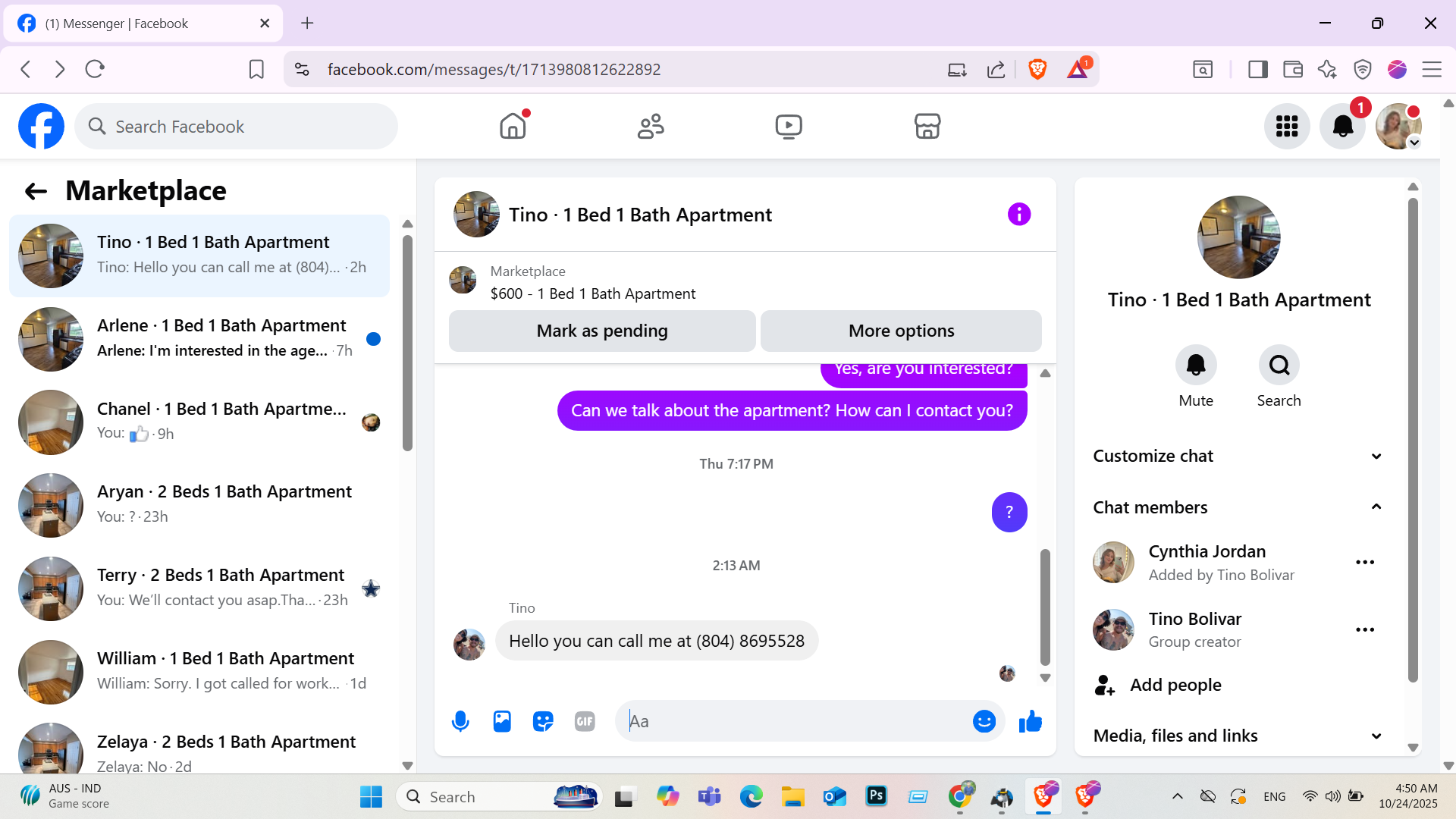Open the listing thumbnail in the info panel

pyautogui.click(x=1238, y=237)
